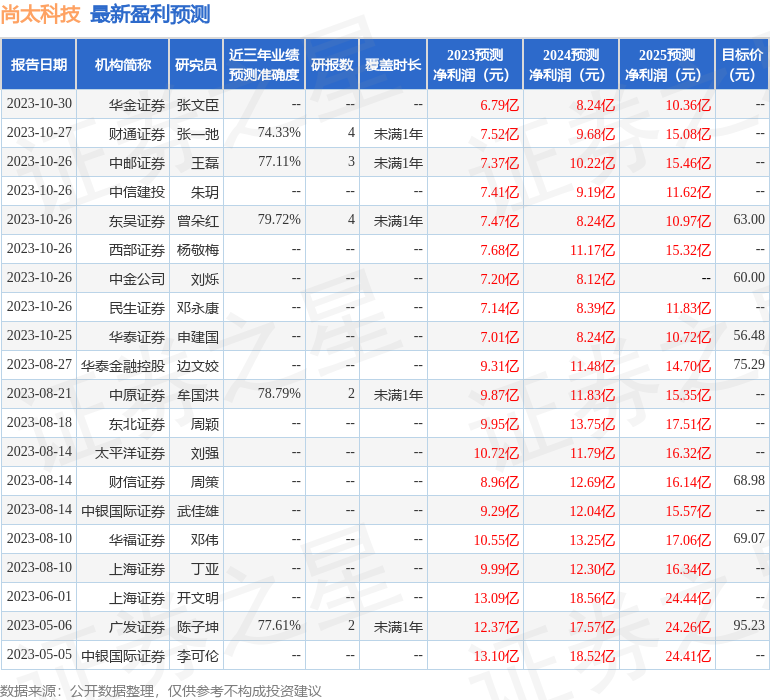The width and height of the screenshot is (770, 700).
Task: Click analyst name 开文明
Action: point(197,597)
